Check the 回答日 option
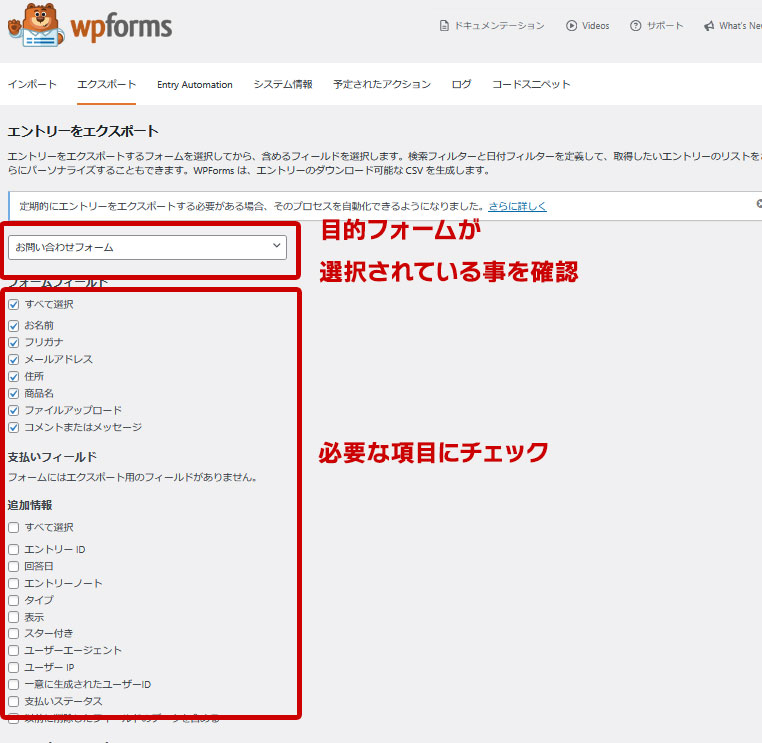Screen dimensions: 762x743 pos(14,567)
